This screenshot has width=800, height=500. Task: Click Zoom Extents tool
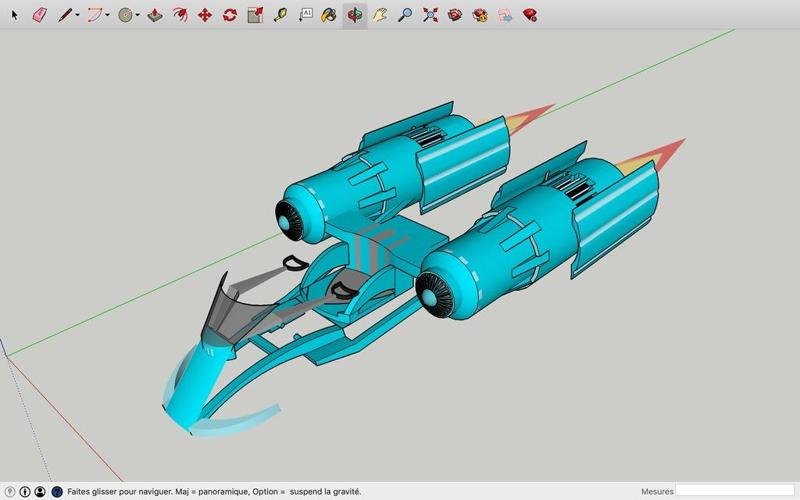click(x=430, y=15)
